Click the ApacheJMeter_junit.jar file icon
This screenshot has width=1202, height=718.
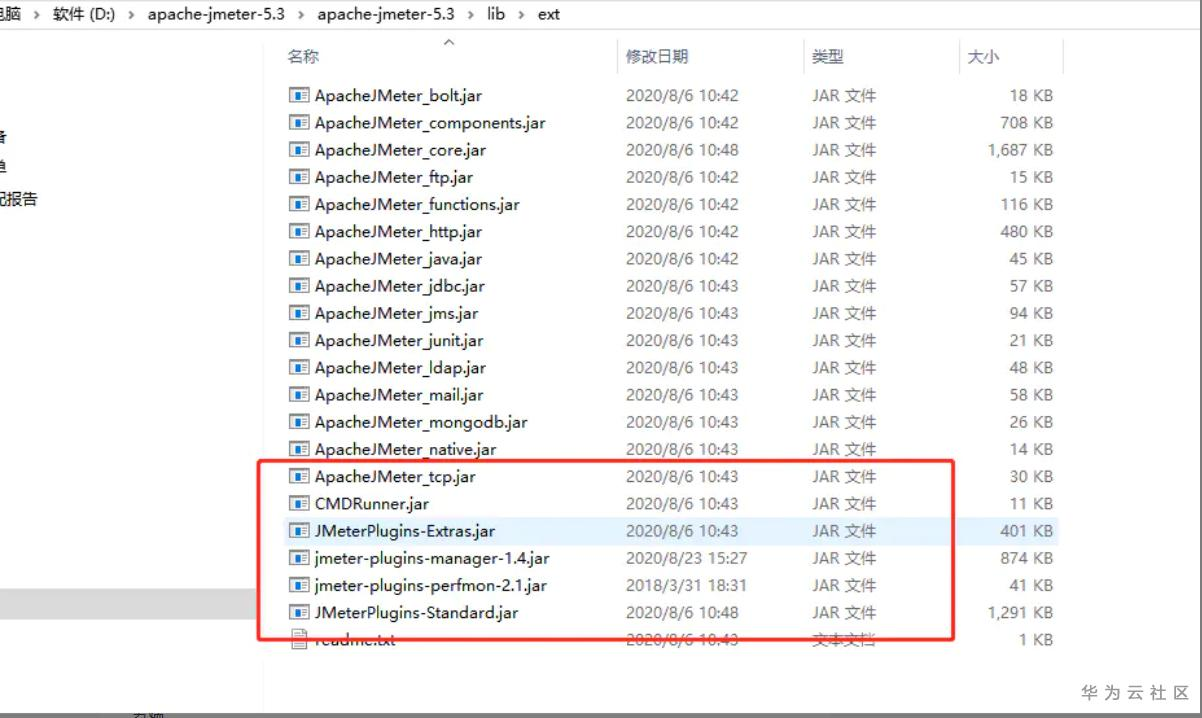(x=298, y=340)
